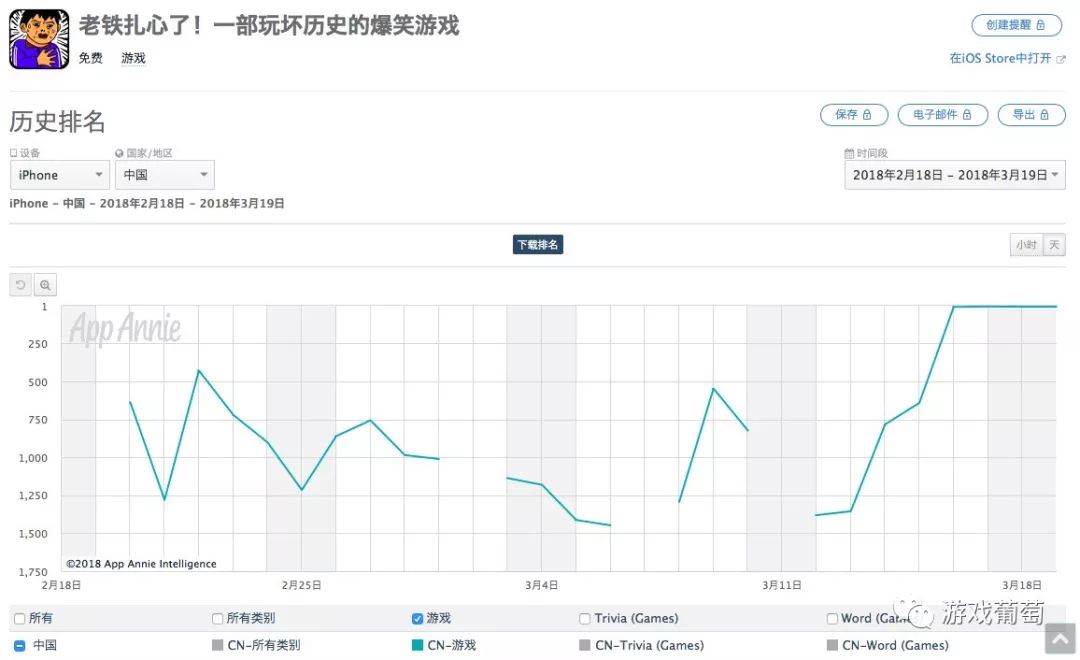Tick the Trivia (Games) checkbox
The image size is (1080, 660).
click(585, 619)
